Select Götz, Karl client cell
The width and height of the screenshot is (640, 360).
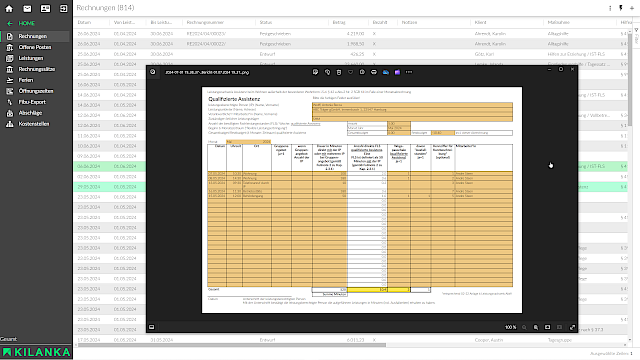pyautogui.click(x=484, y=54)
